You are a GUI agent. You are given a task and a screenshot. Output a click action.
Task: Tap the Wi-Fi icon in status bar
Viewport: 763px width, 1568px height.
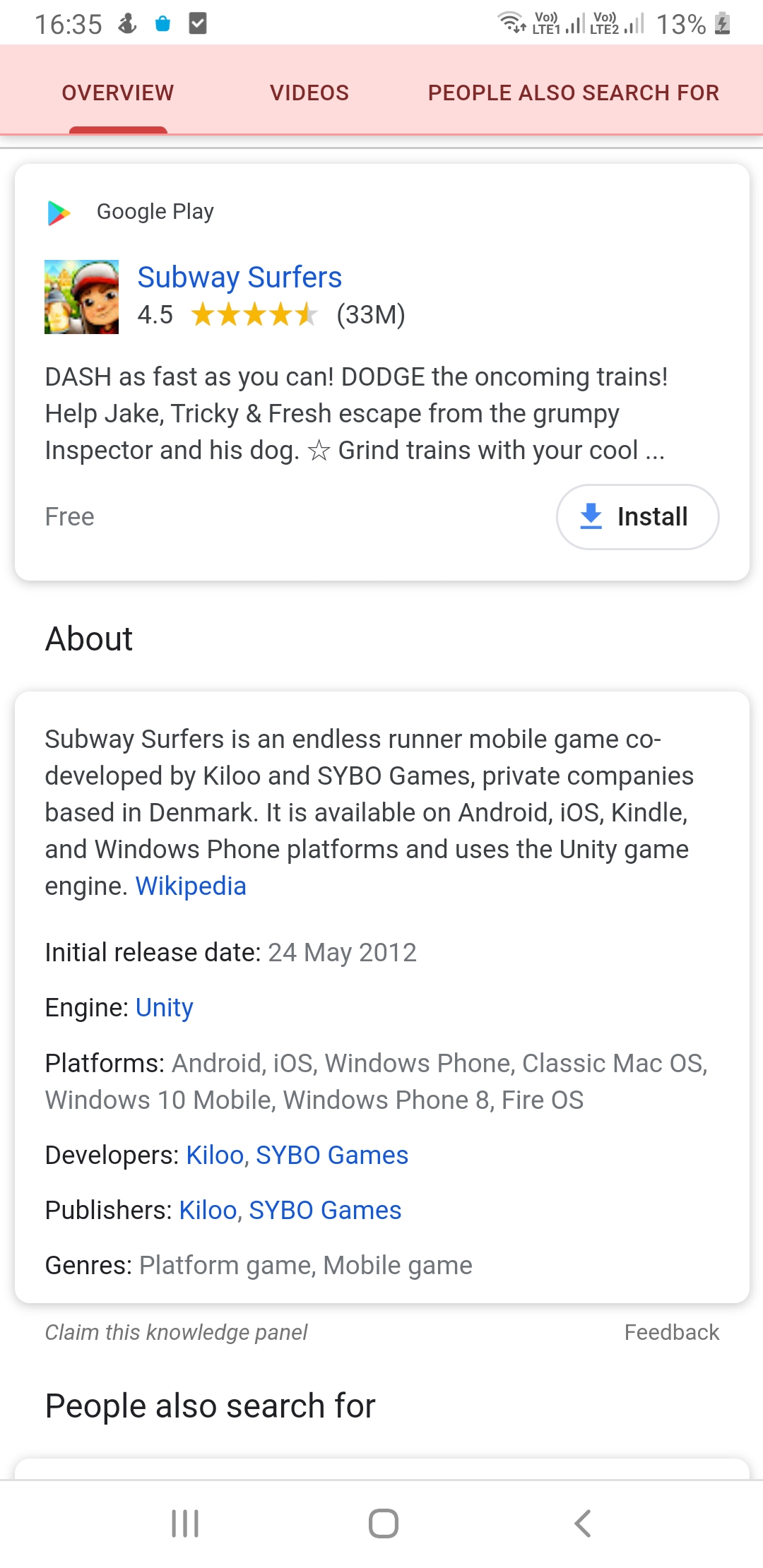click(x=511, y=23)
